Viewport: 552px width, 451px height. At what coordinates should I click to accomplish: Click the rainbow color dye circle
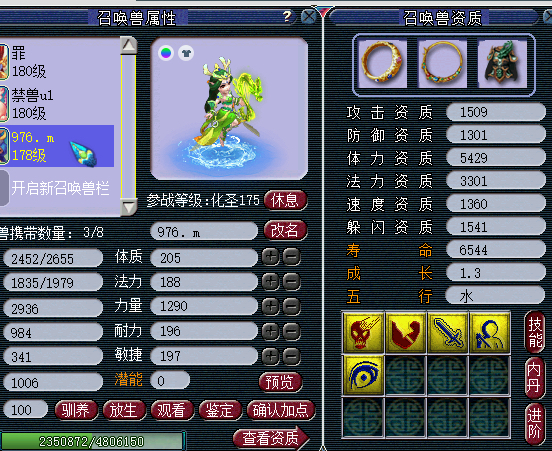tap(166, 53)
